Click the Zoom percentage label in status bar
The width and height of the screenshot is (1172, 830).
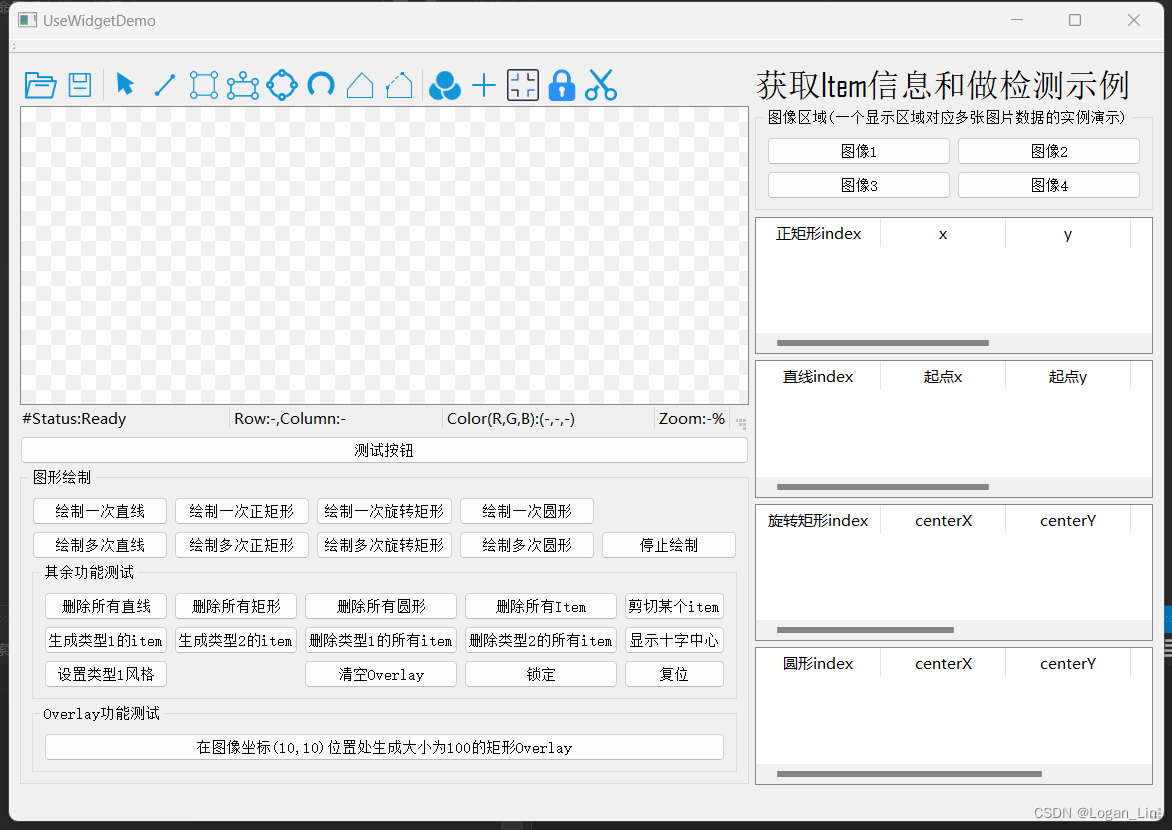[x=691, y=418]
